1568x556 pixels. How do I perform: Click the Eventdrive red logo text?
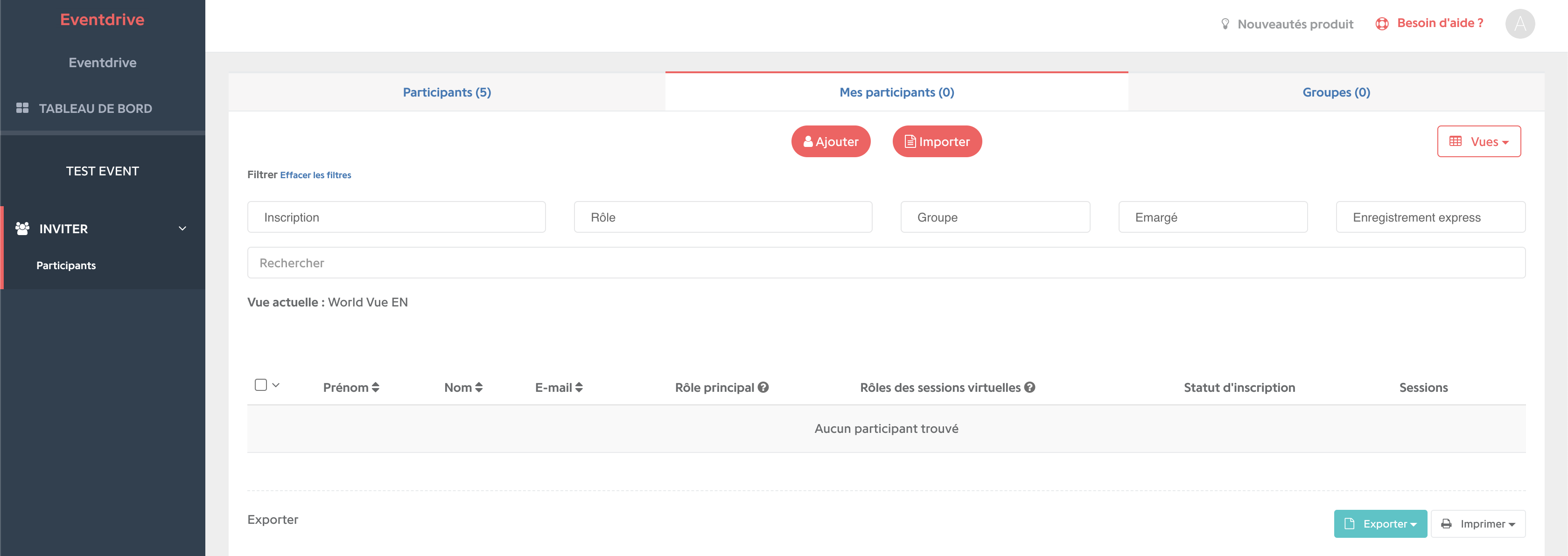[x=102, y=20]
